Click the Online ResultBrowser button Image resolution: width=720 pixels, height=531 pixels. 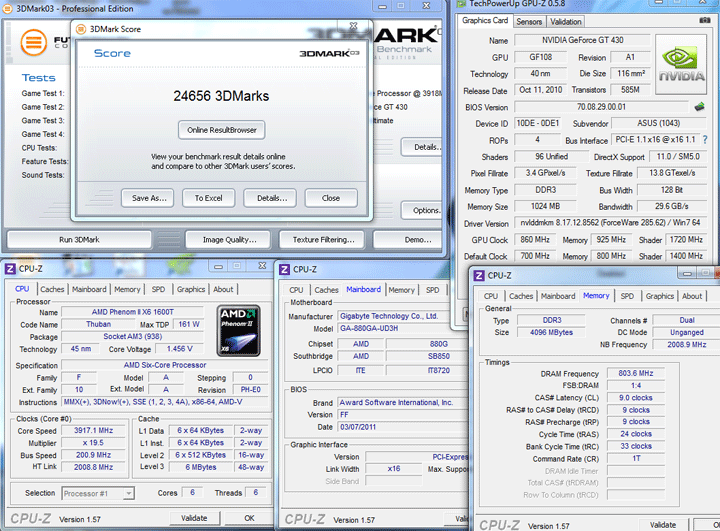222,130
